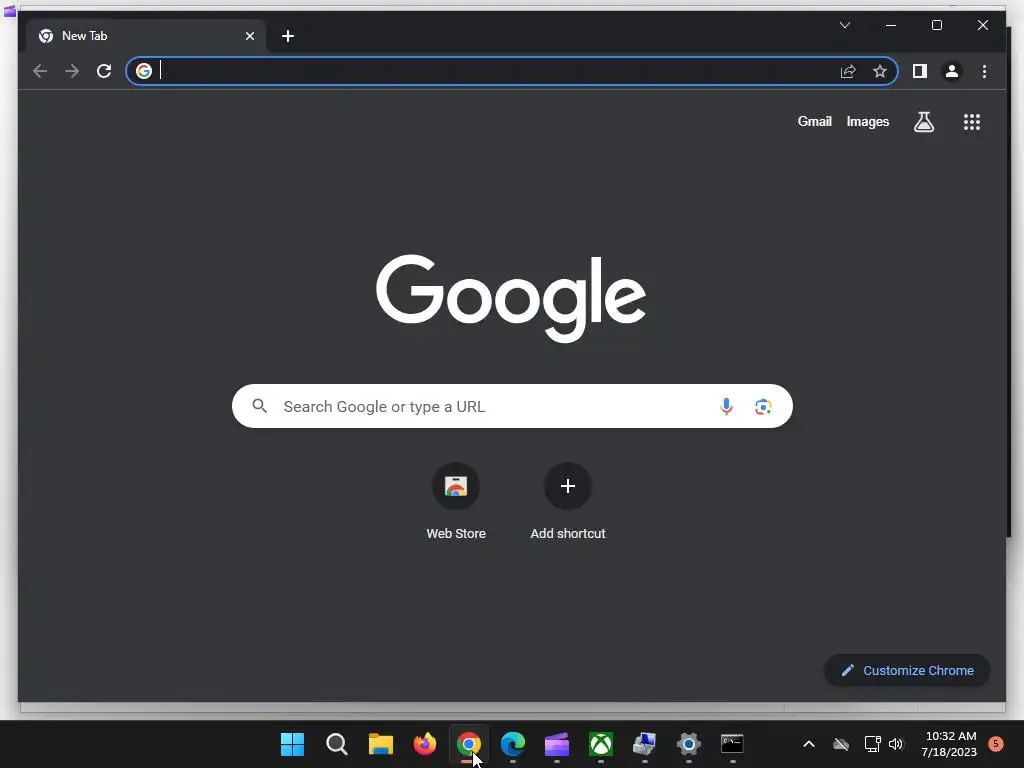Click the magnifier icon in search box
The image size is (1024, 768).
(x=259, y=406)
